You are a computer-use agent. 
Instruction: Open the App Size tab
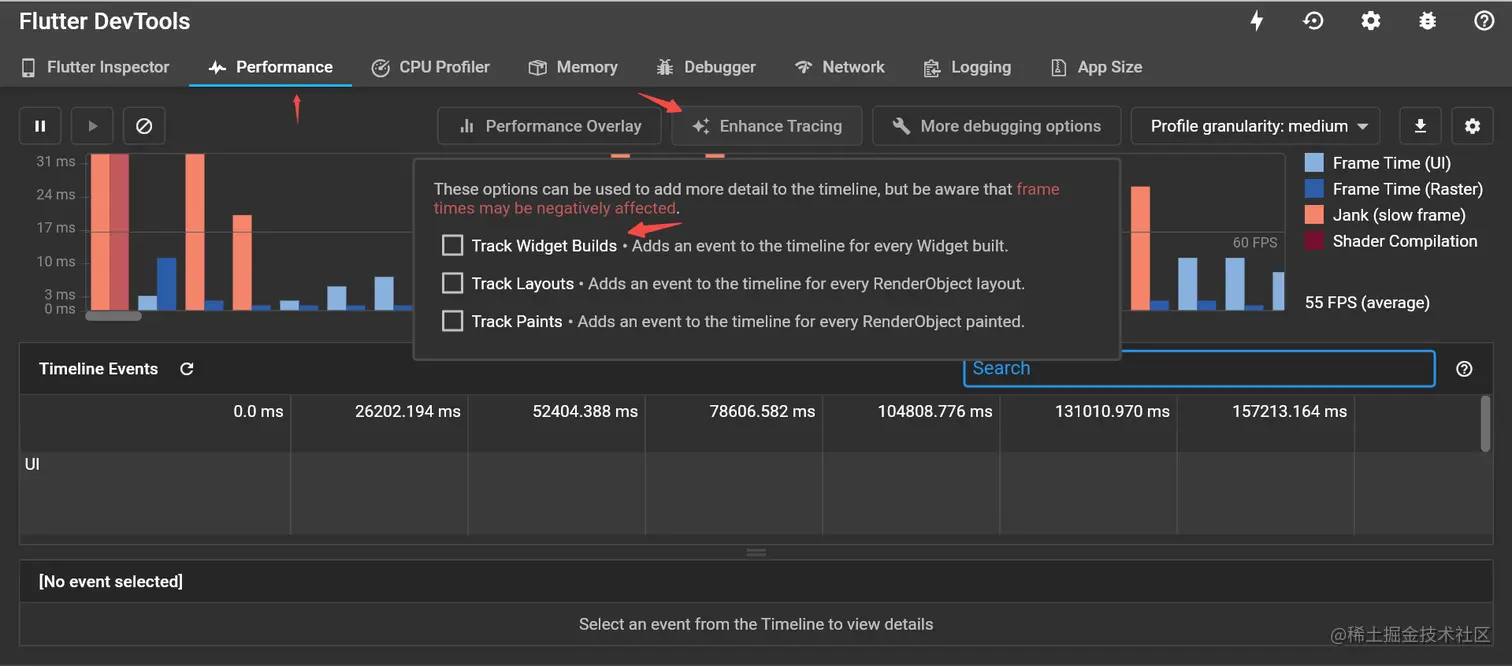pyautogui.click(x=1096, y=67)
